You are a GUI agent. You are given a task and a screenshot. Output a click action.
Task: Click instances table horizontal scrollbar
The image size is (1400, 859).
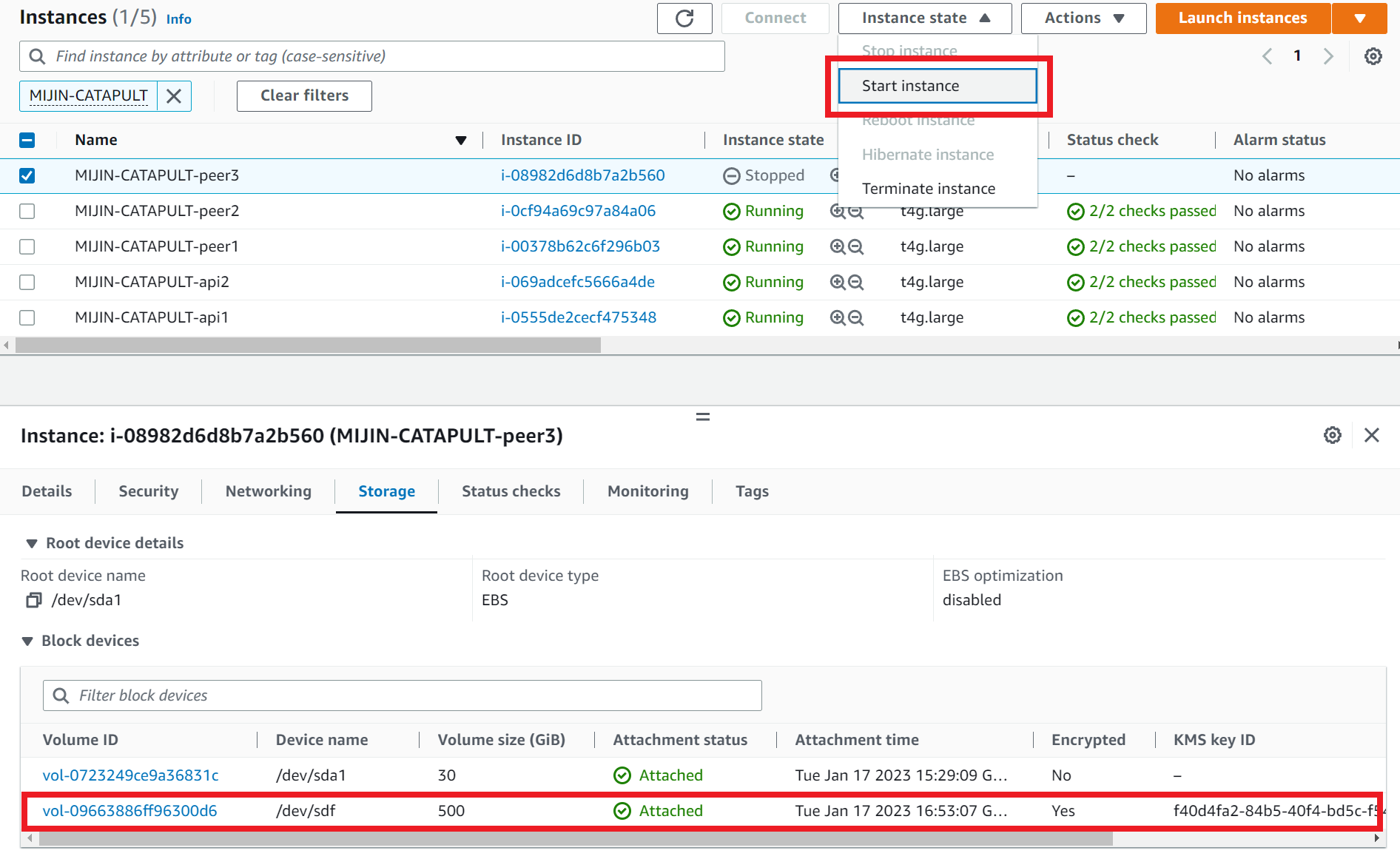click(x=308, y=346)
